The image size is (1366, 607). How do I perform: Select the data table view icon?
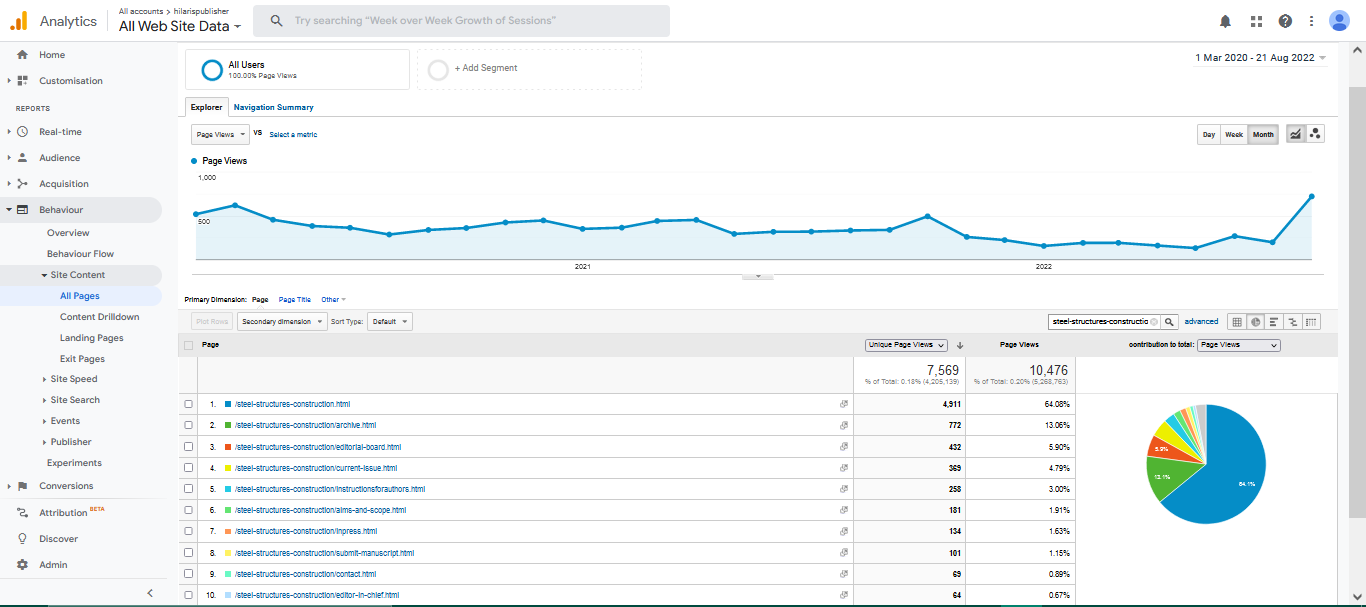[x=1237, y=322]
